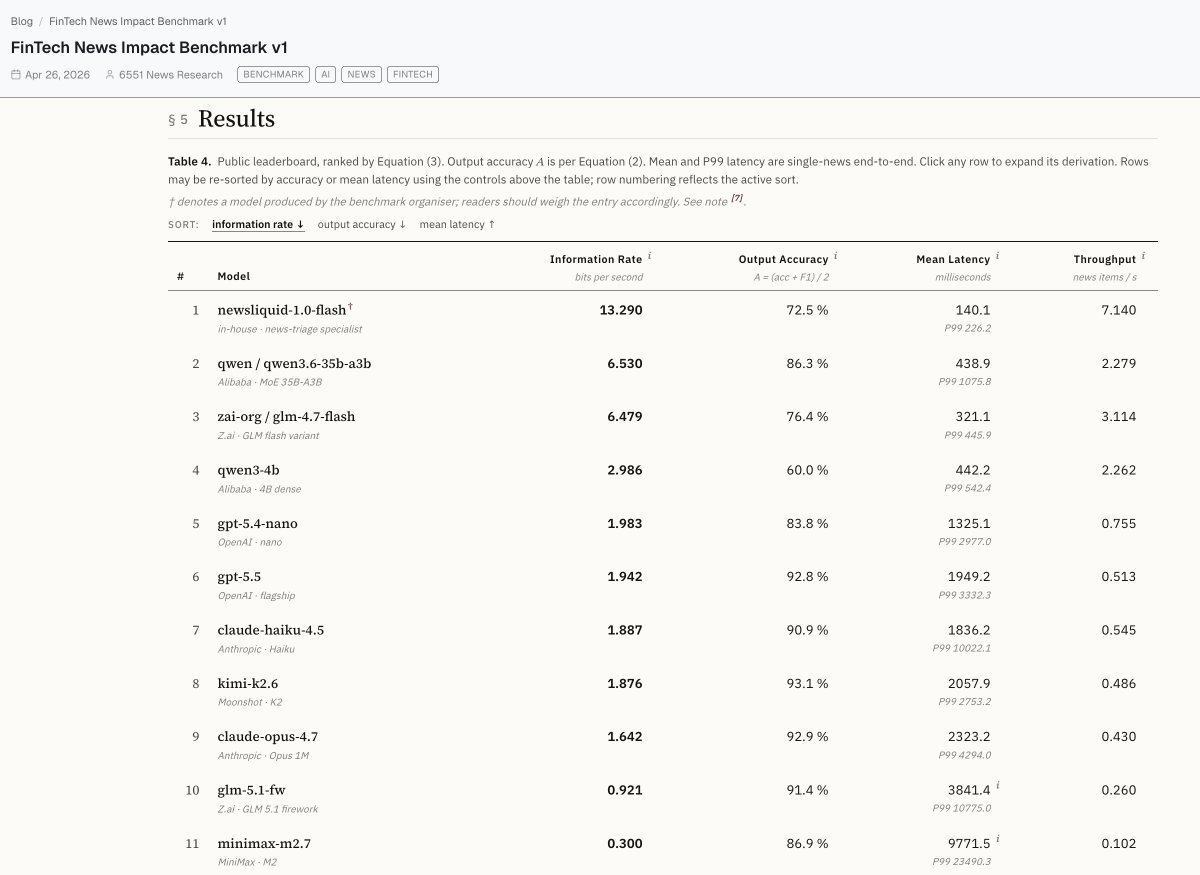
Task: Click info icon next to Output Accuracy header
Action: 836,257
